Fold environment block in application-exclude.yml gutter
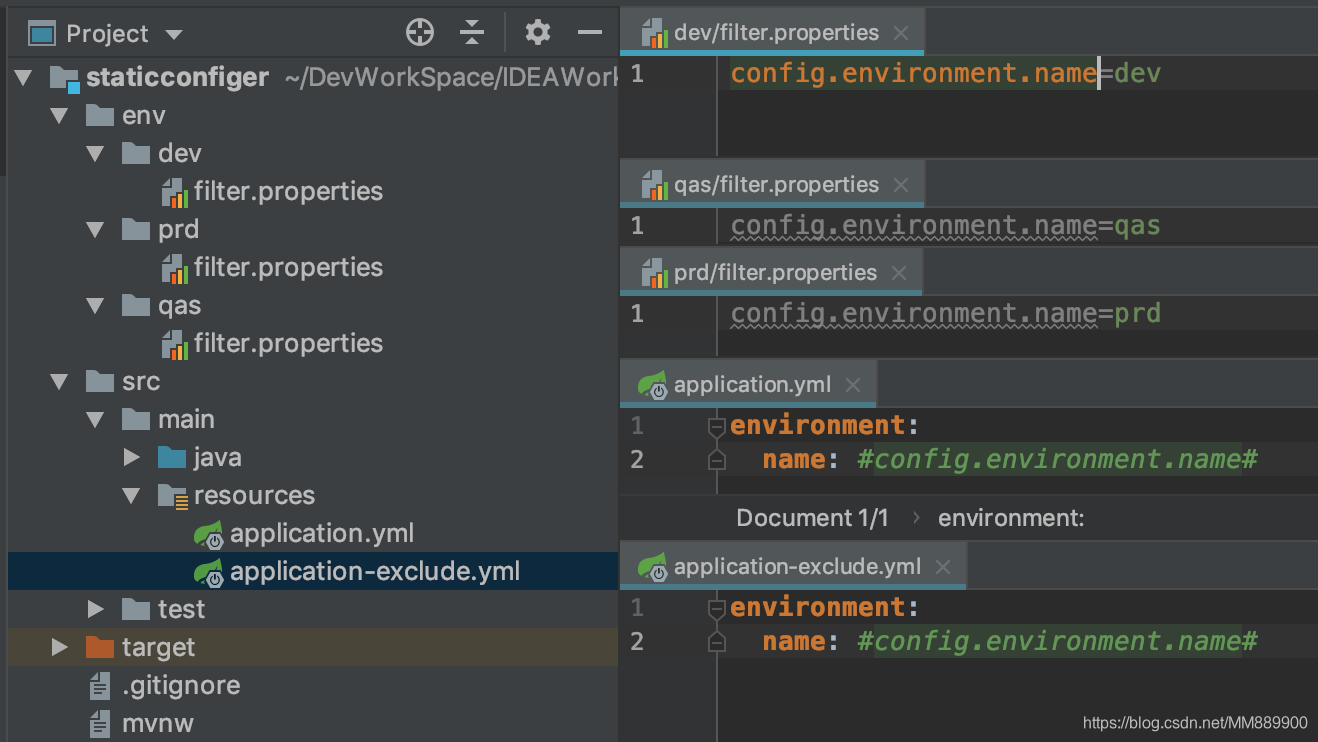Viewport: 1318px width, 742px height. [716, 609]
